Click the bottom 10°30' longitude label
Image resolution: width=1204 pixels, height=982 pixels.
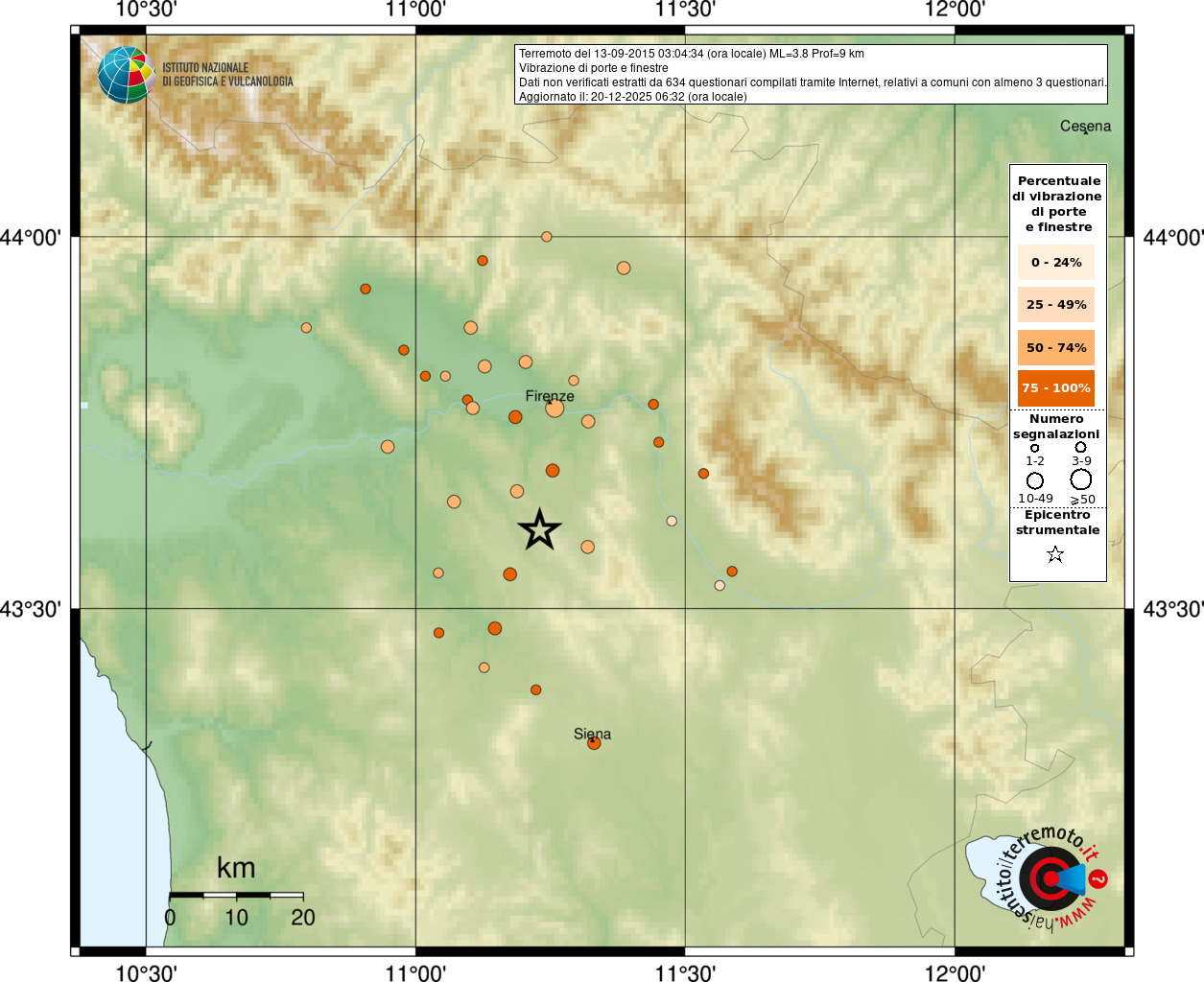[146, 973]
